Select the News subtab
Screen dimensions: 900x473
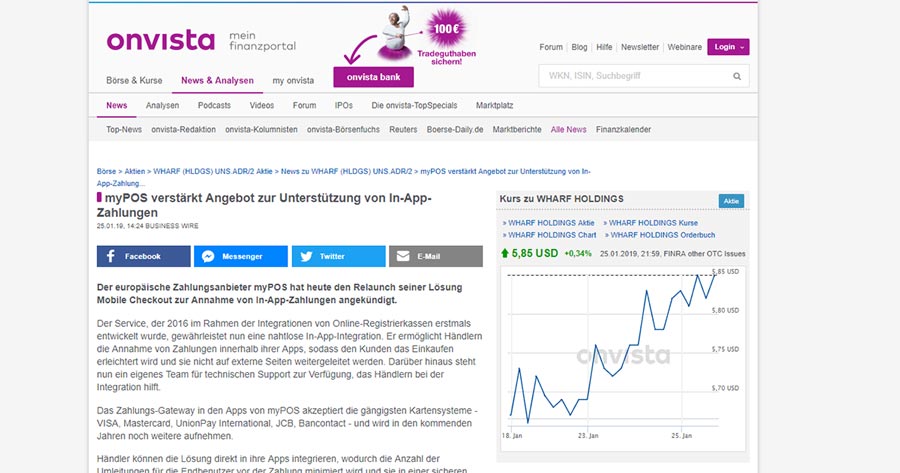[x=117, y=106]
